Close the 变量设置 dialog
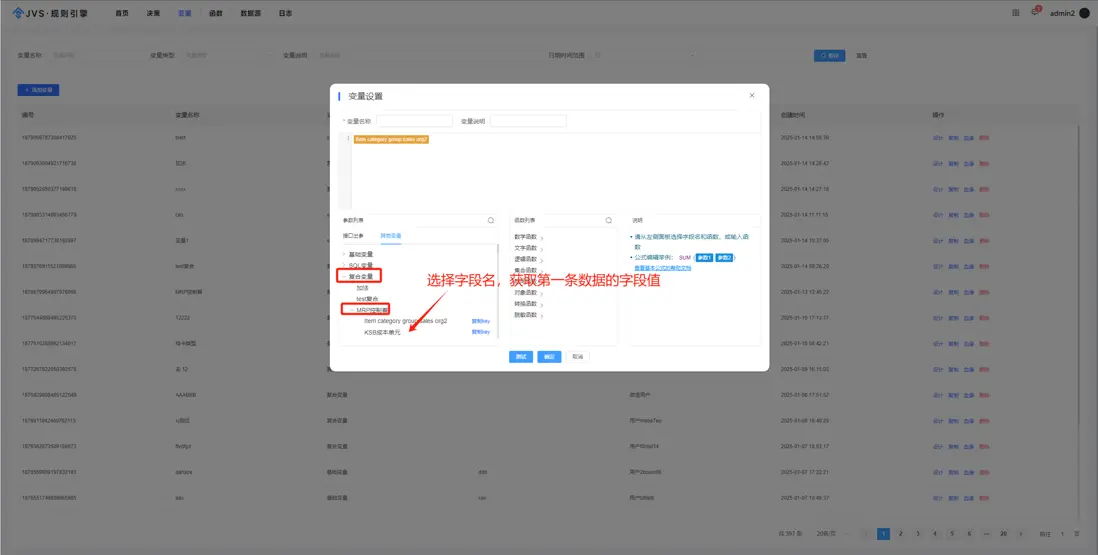The width and height of the screenshot is (1098, 555). click(x=752, y=95)
